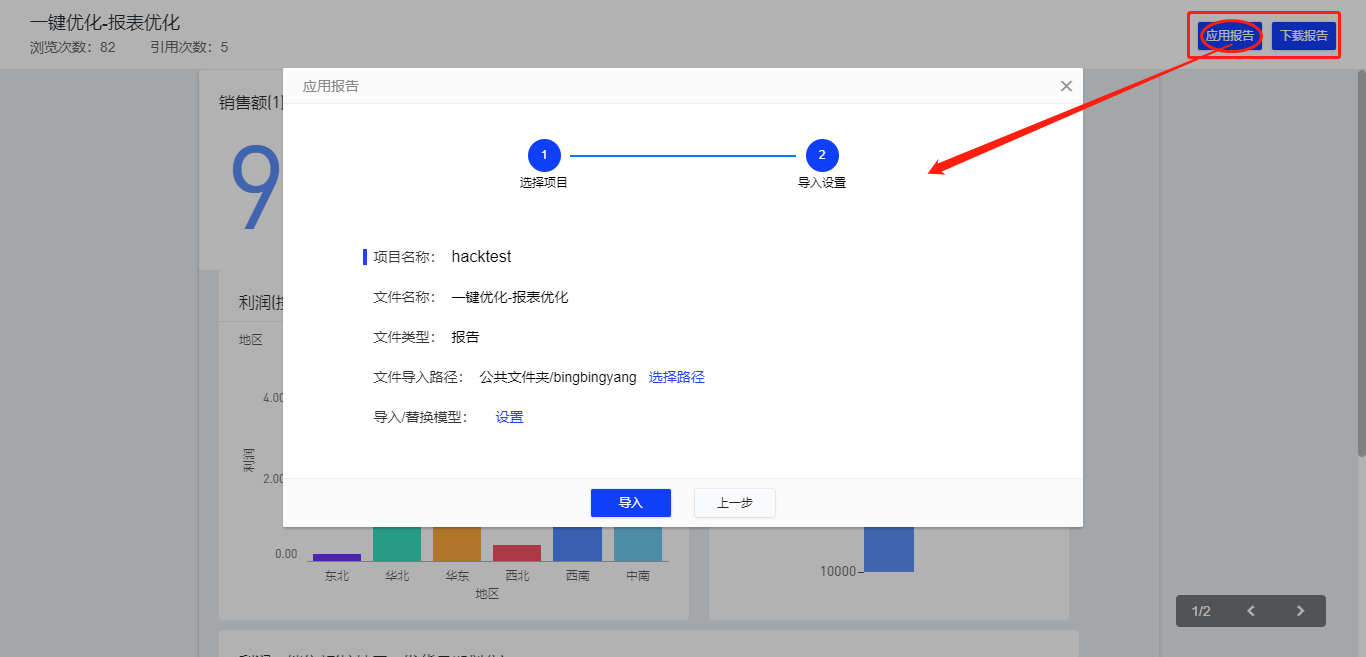Open the 选择路径 link
This screenshot has height=657, width=1366.
pyautogui.click(x=677, y=377)
